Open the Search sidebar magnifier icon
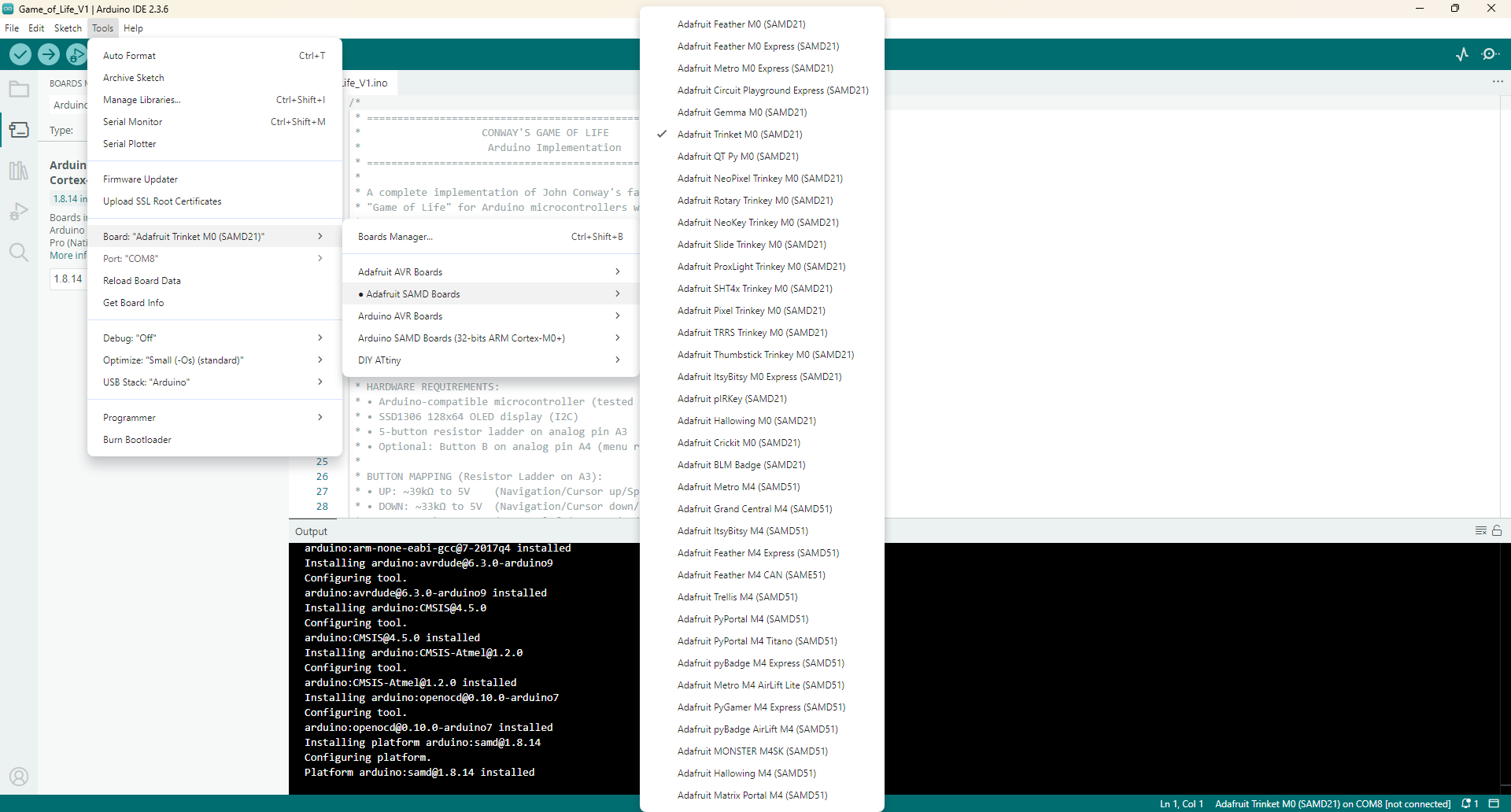Image resolution: width=1511 pixels, height=812 pixels. pos(19,253)
